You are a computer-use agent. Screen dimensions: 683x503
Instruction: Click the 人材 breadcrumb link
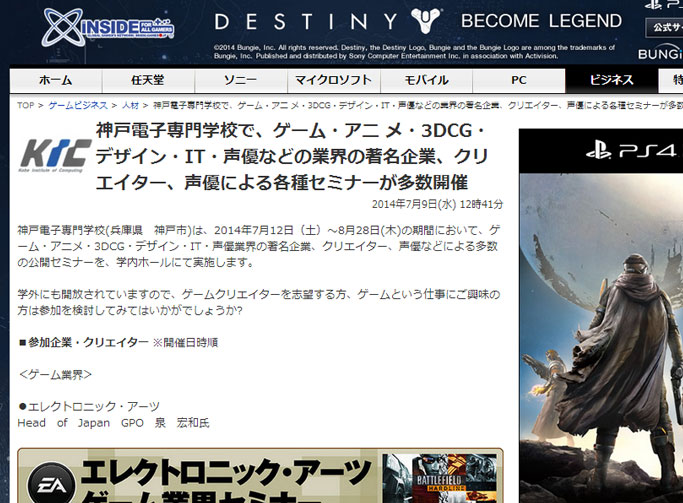130,105
